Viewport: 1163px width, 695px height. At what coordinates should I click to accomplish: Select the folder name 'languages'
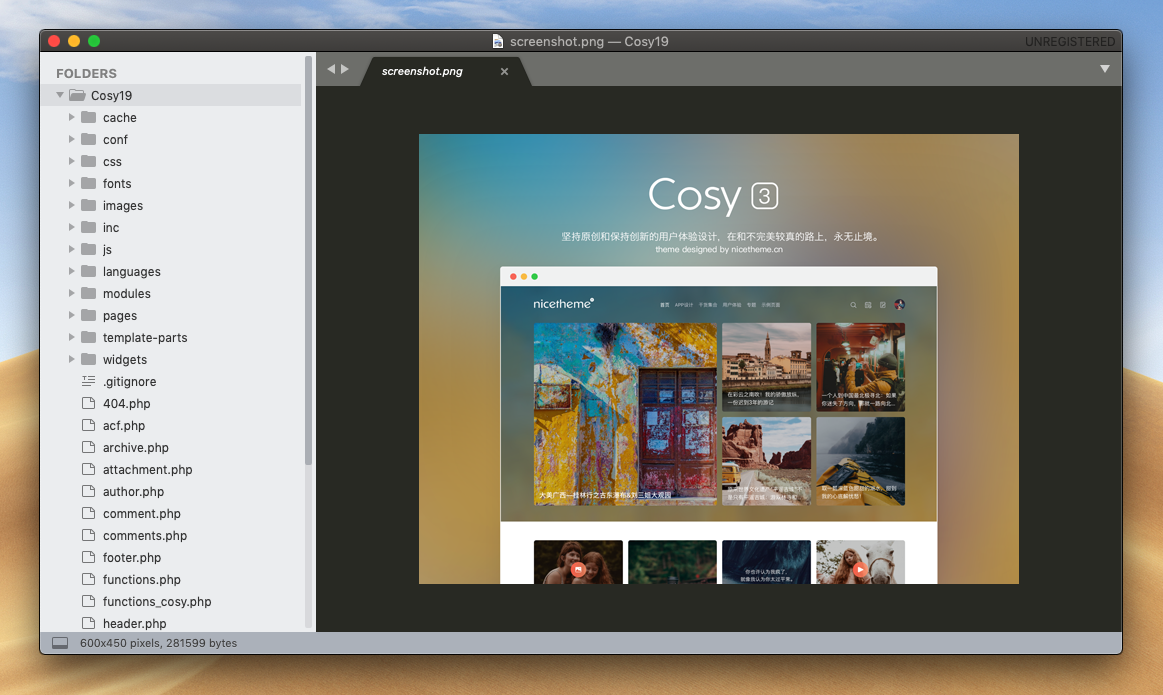[x=131, y=271]
